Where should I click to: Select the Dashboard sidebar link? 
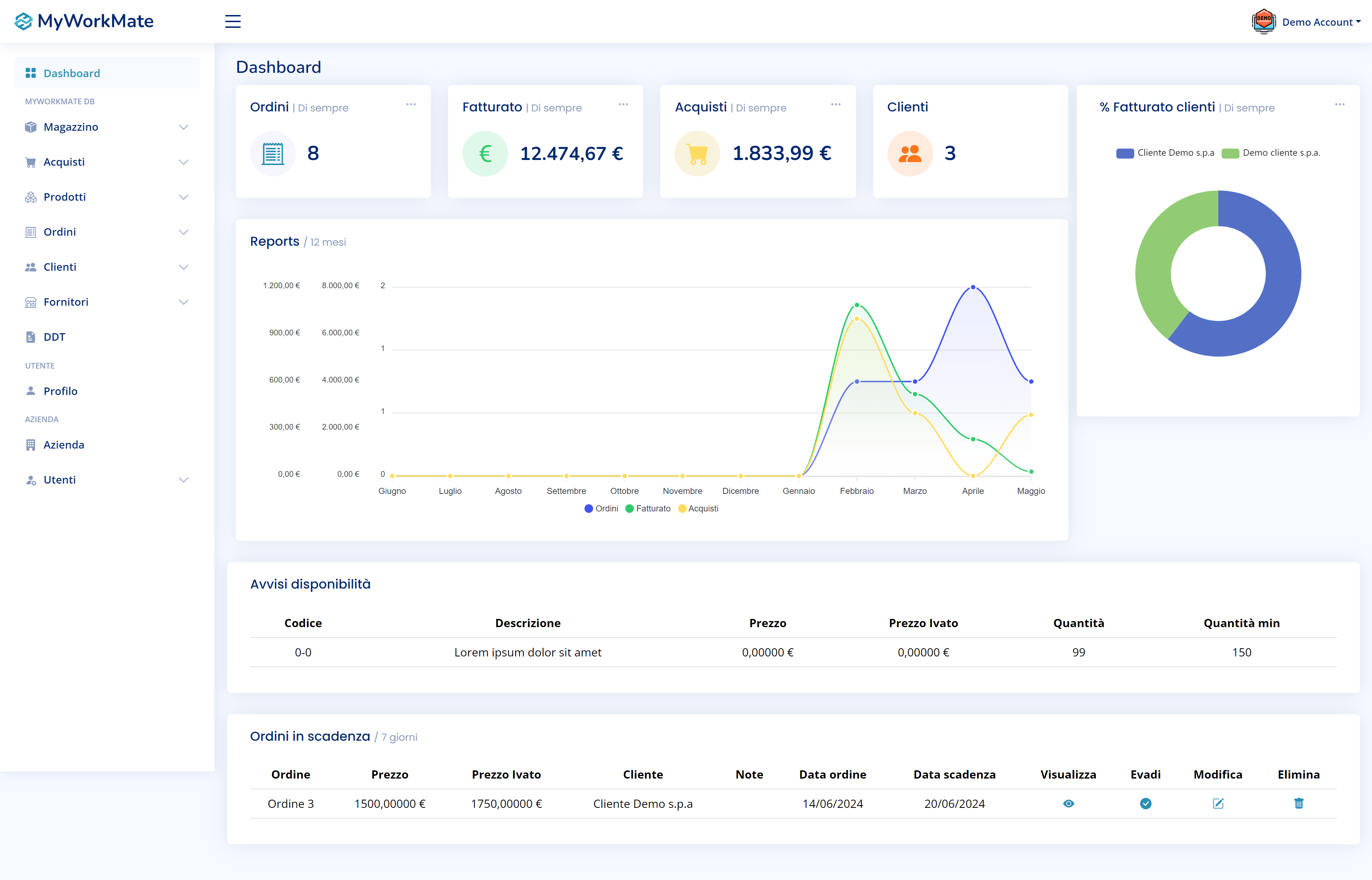(x=71, y=73)
